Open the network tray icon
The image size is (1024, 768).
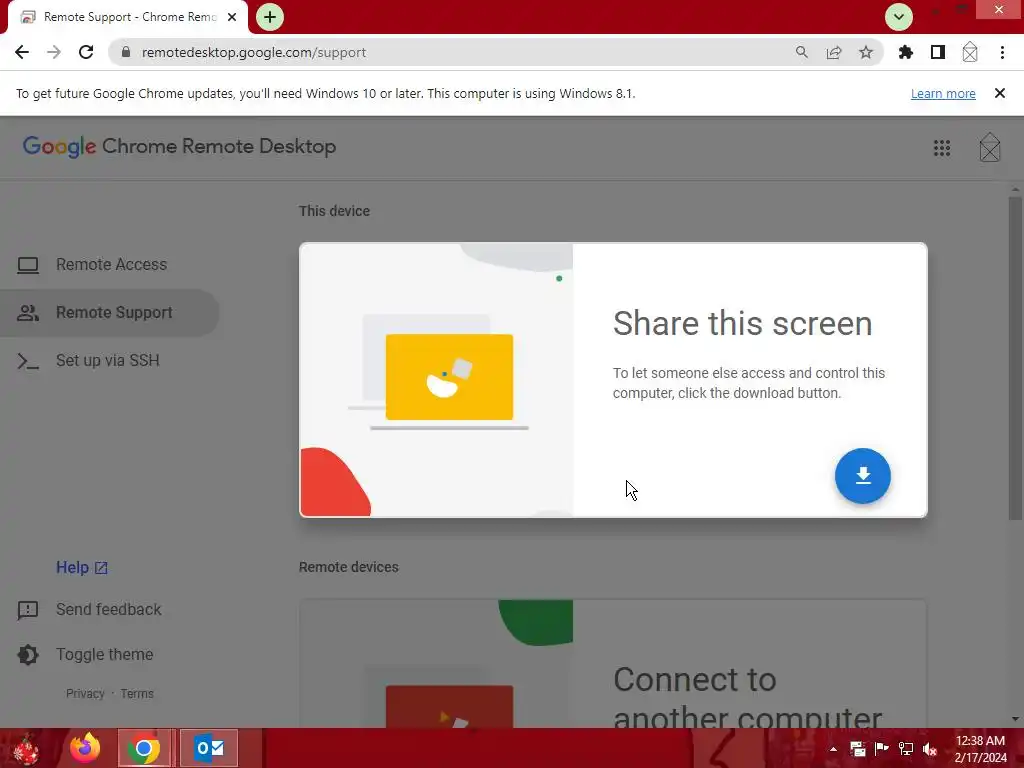coord(906,749)
